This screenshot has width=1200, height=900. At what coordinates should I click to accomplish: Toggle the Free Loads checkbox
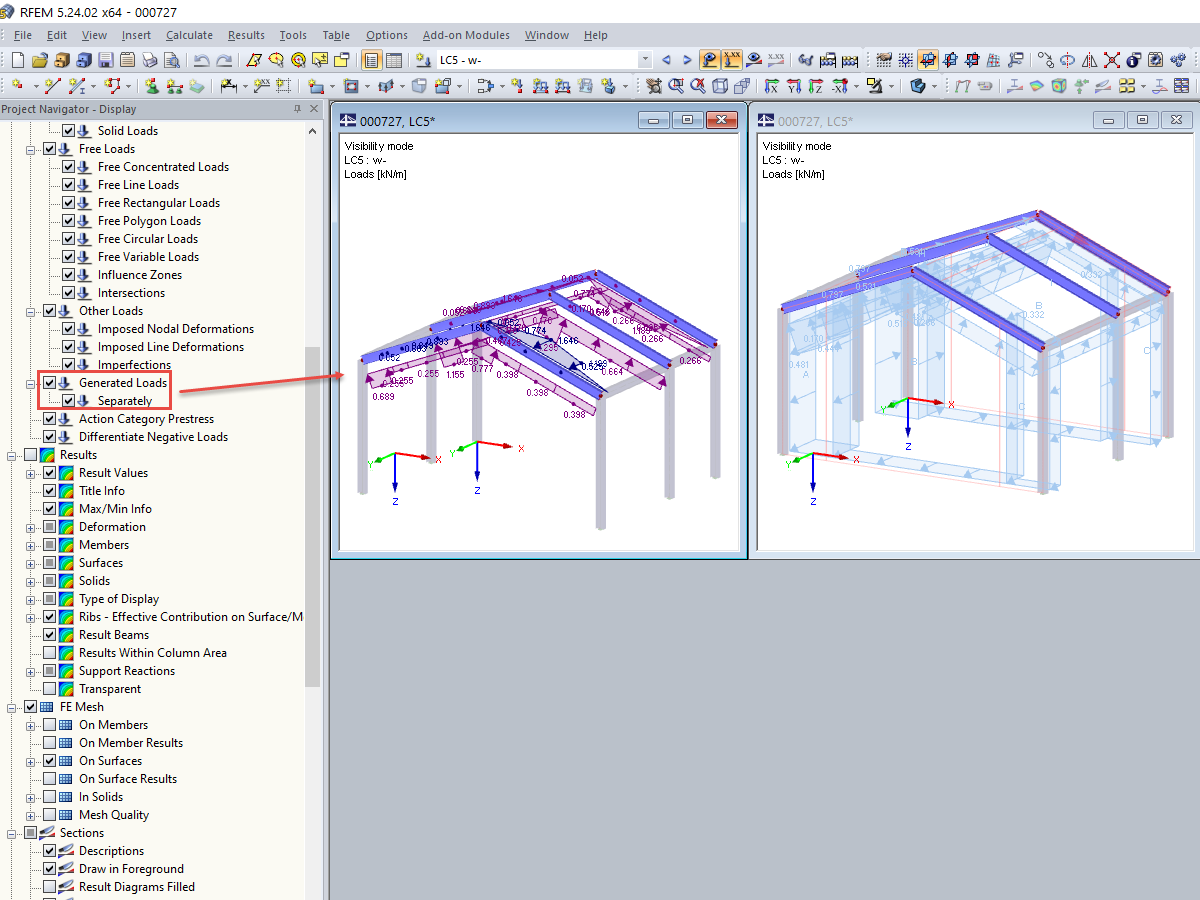[x=50, y=149]
